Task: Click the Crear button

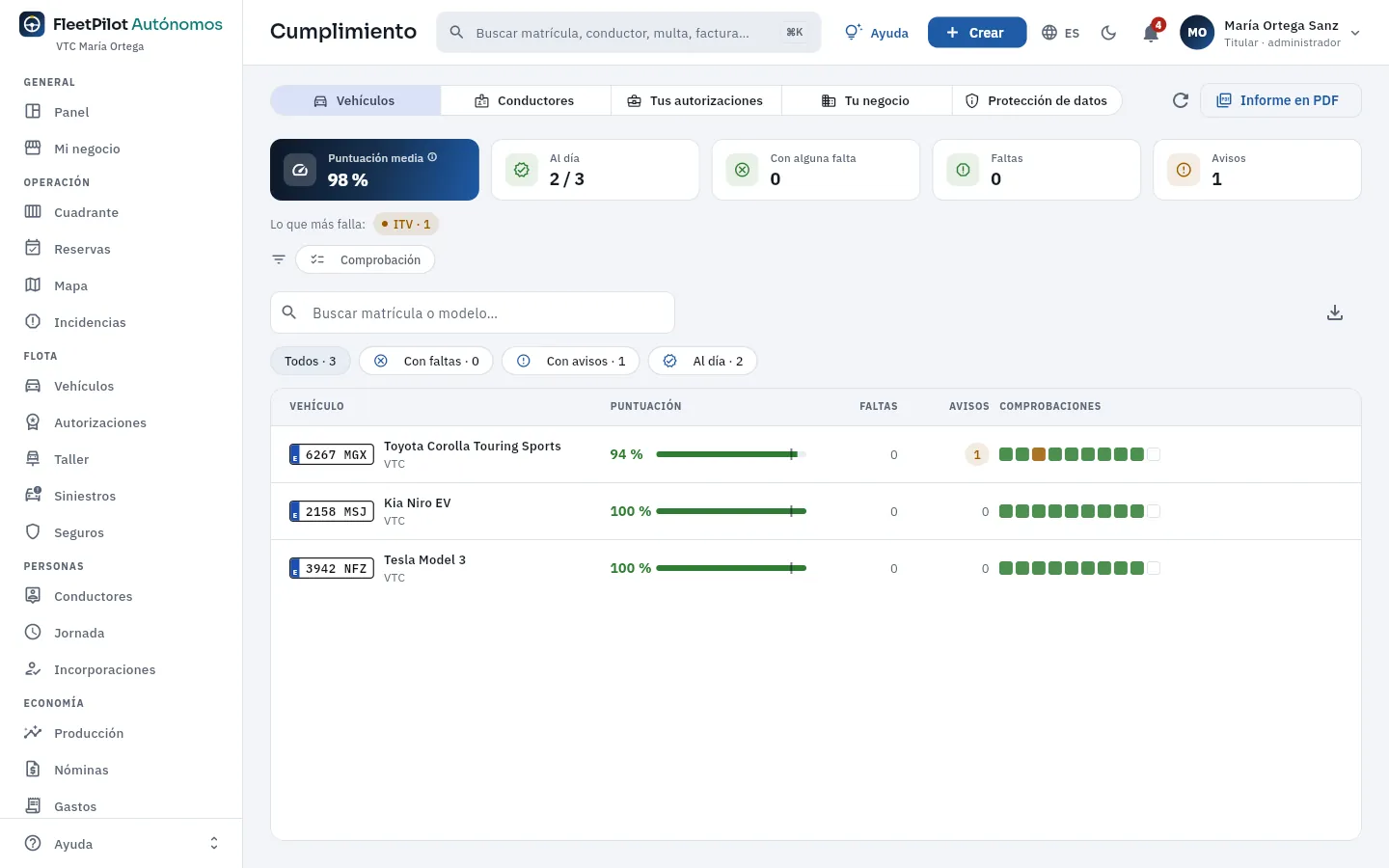Action: tap(977, 33)
